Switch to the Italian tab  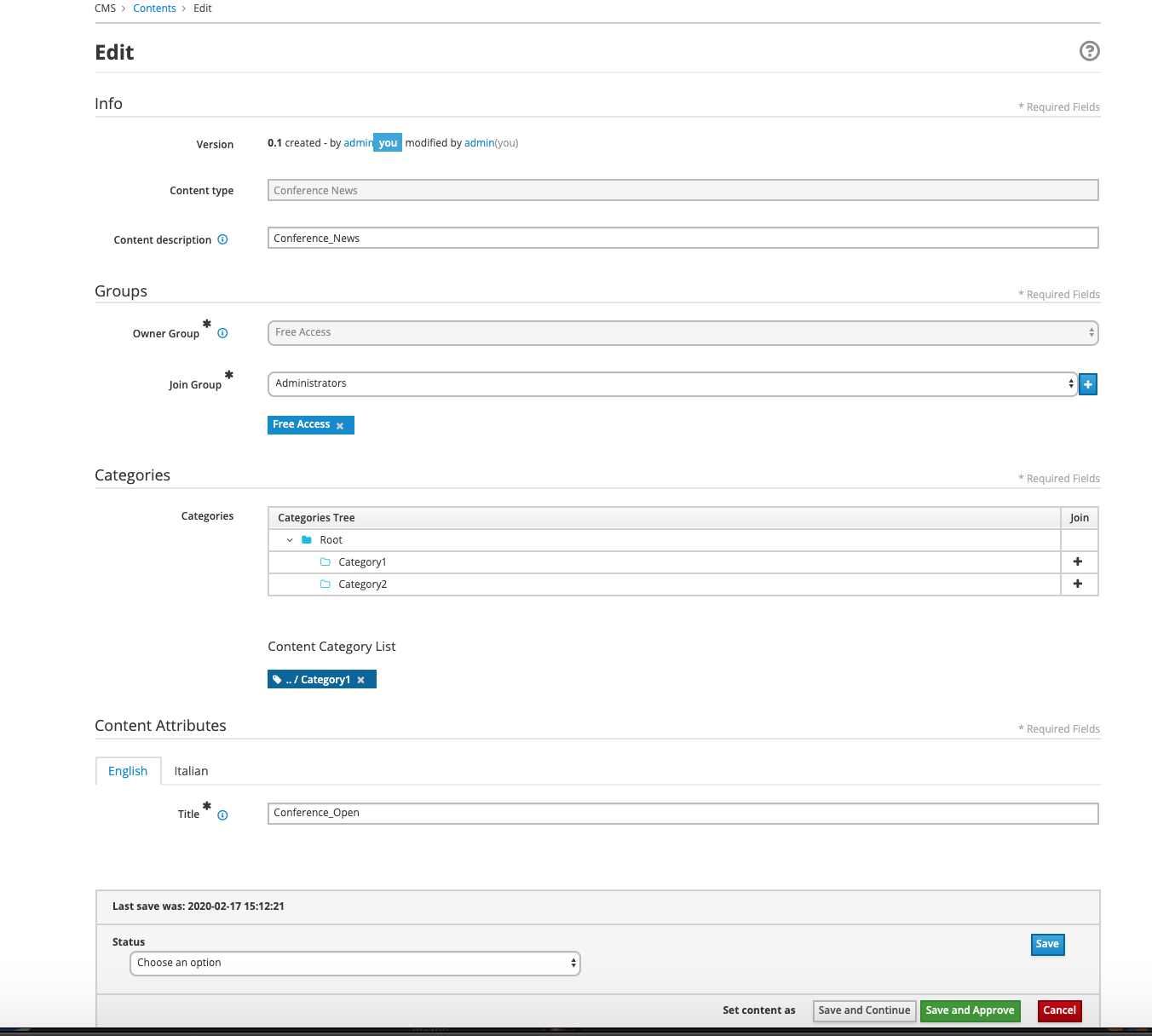point(191,771)
